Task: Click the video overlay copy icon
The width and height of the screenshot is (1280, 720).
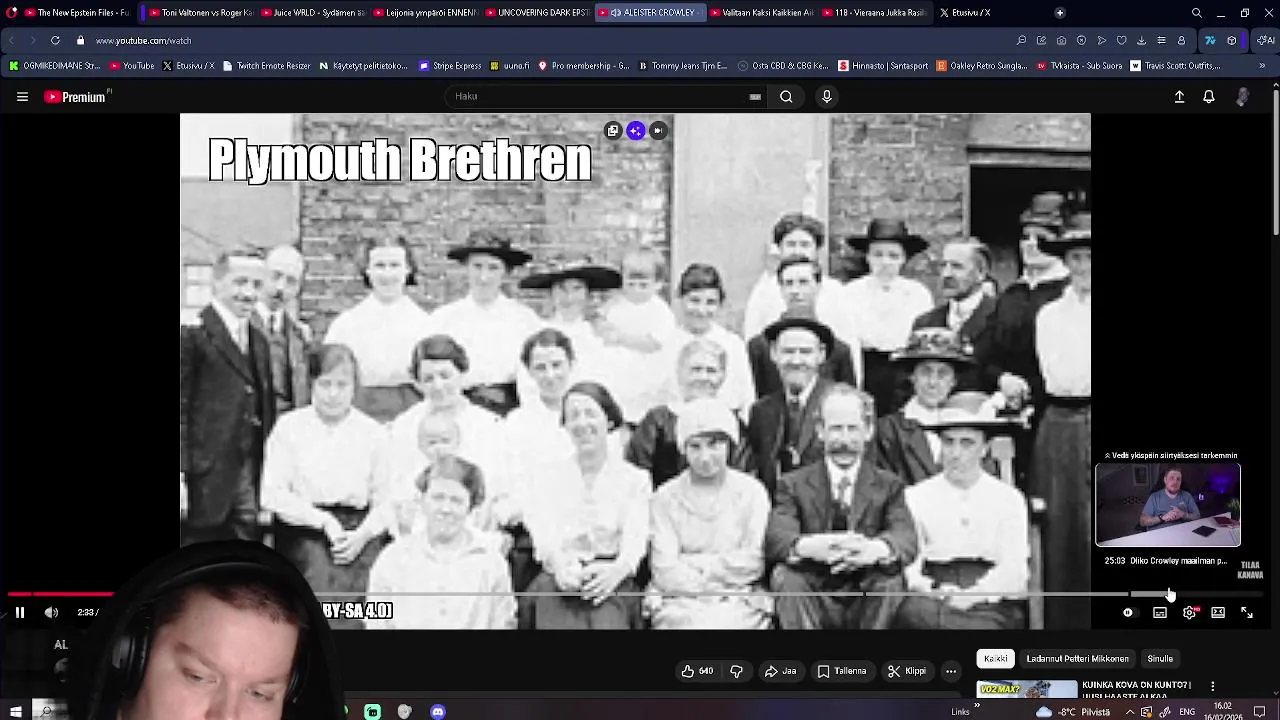Action: [x=613, y=131]
